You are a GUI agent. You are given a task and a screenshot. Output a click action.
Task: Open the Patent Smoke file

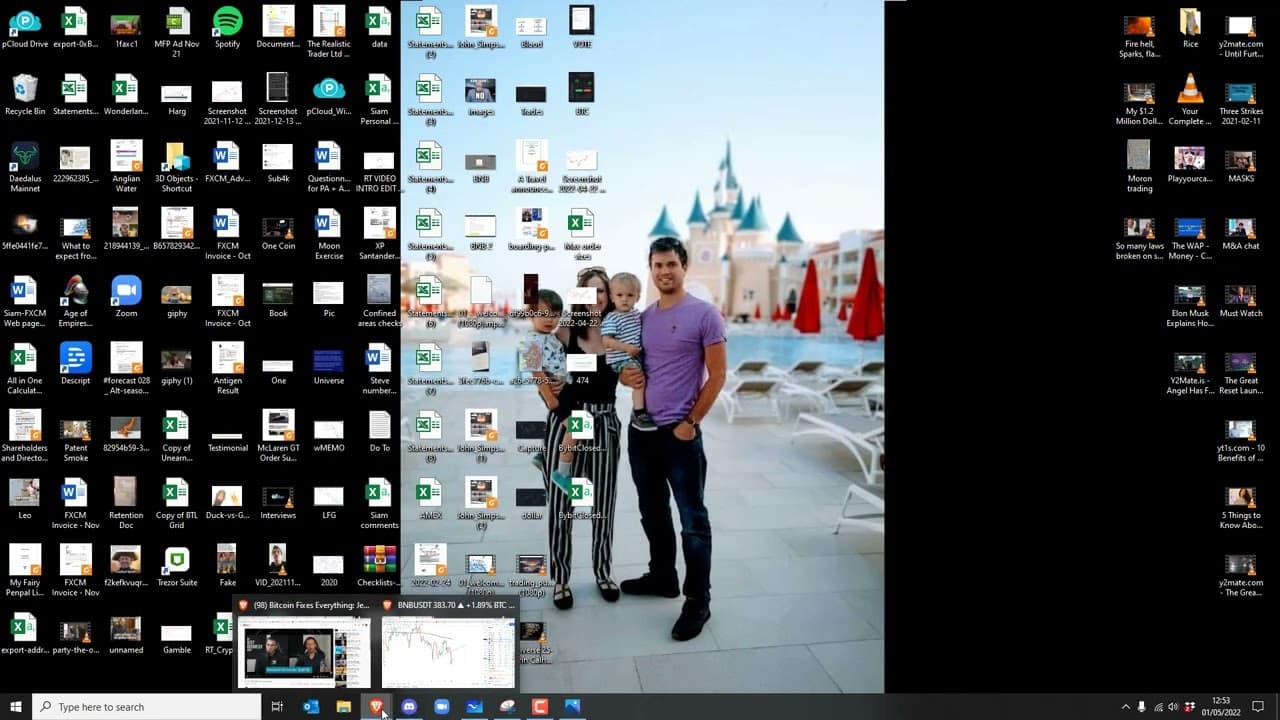click(x=75, y=437)
